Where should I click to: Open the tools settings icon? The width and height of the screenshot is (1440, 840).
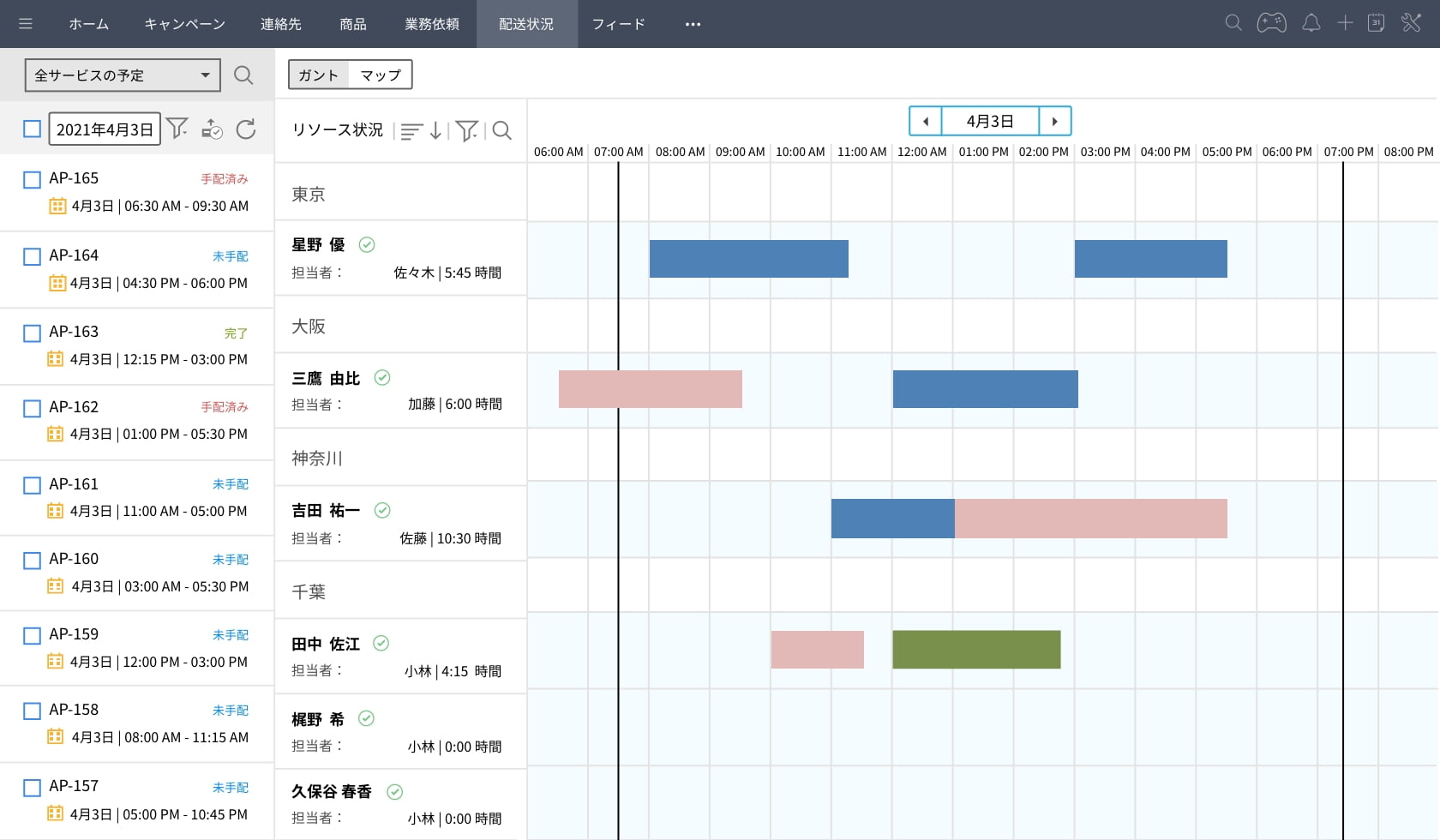coord(1411,24)
